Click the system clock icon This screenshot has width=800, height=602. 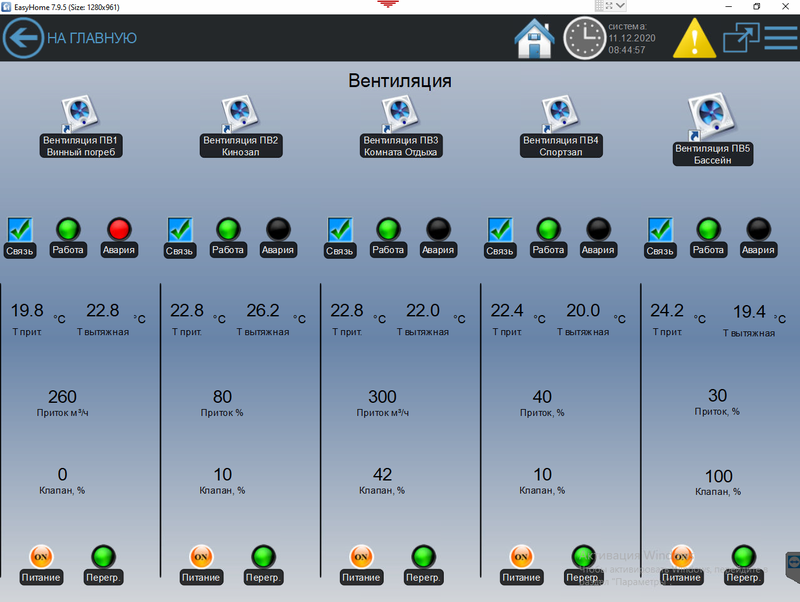(x=584, y=38)
